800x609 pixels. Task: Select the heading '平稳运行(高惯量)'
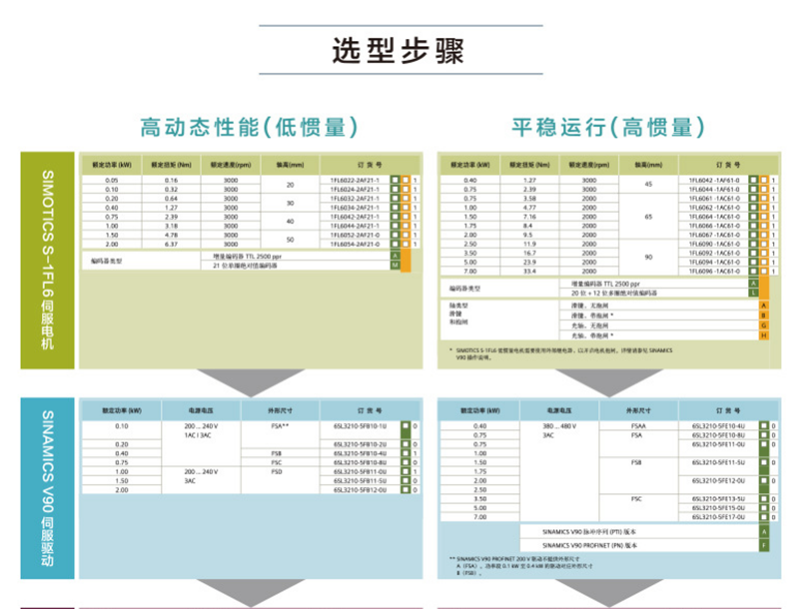click(609, 127)
